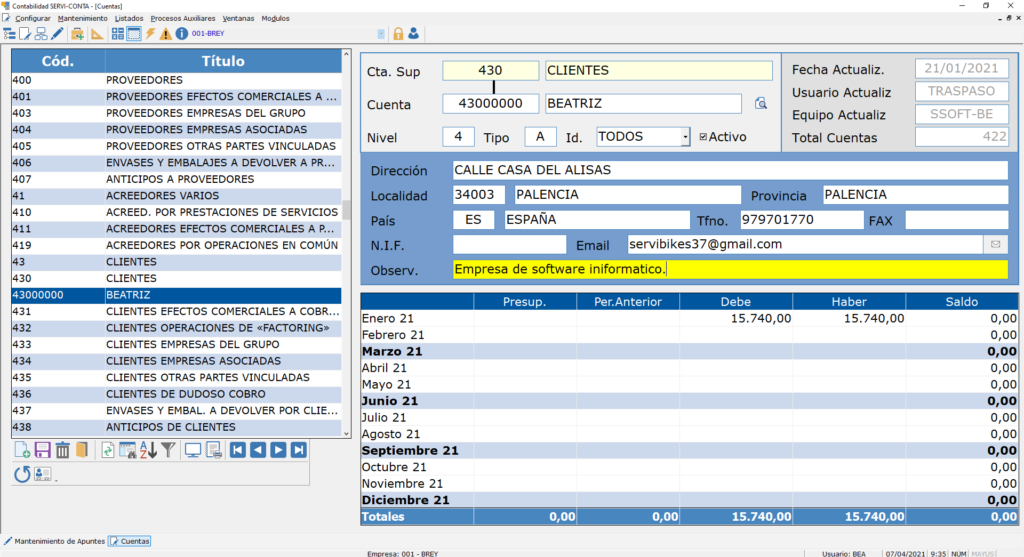The height and width of the screenshot is (557, 1024).
Task: Toggle the Activo checkbox
Action: tap(703, 137)
